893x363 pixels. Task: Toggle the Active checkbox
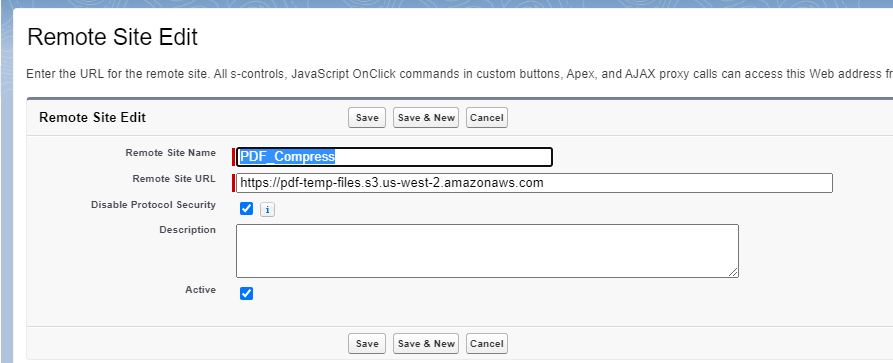246,293
